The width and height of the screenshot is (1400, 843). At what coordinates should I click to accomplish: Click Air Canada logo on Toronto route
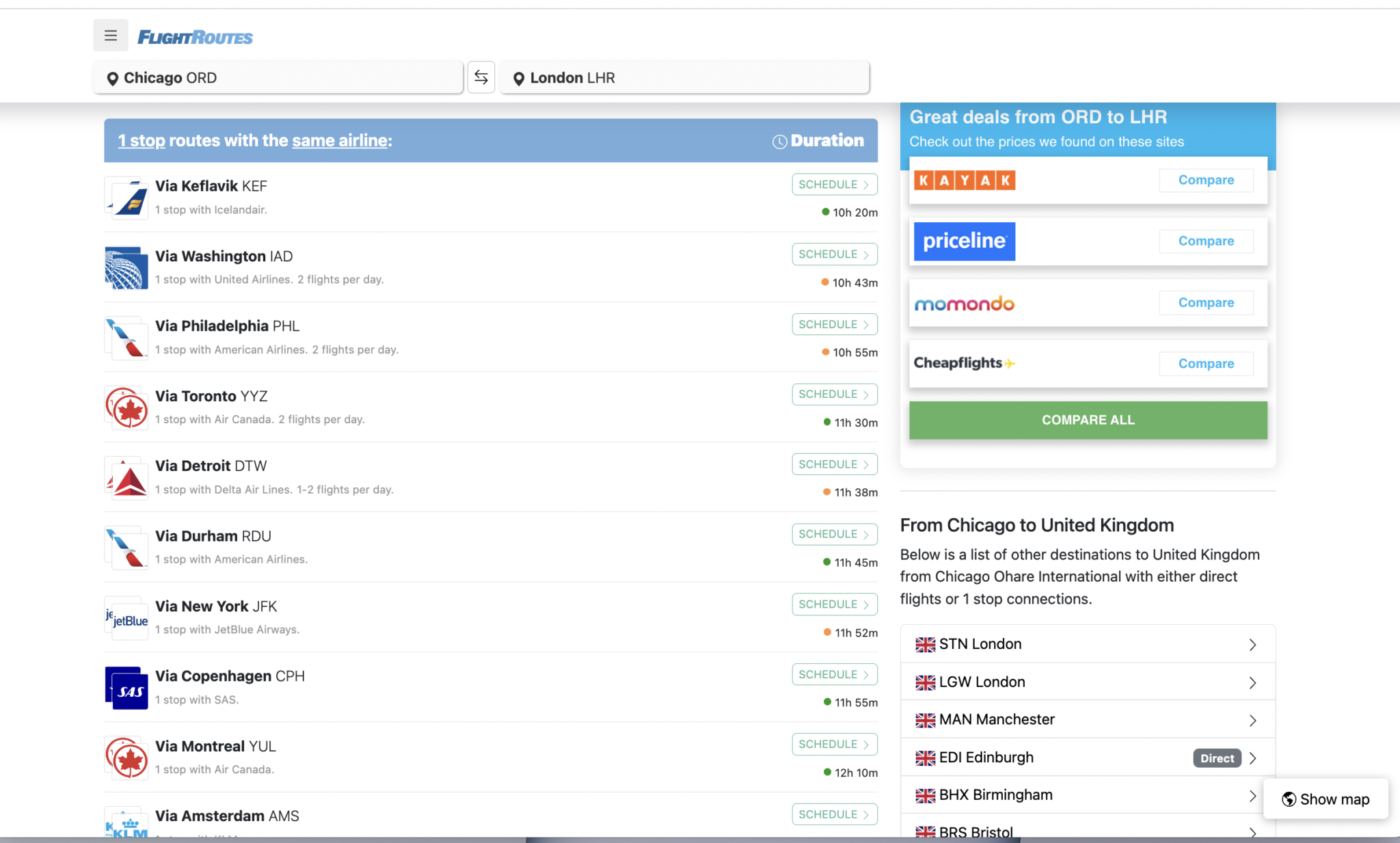click(x=126, y=408)
